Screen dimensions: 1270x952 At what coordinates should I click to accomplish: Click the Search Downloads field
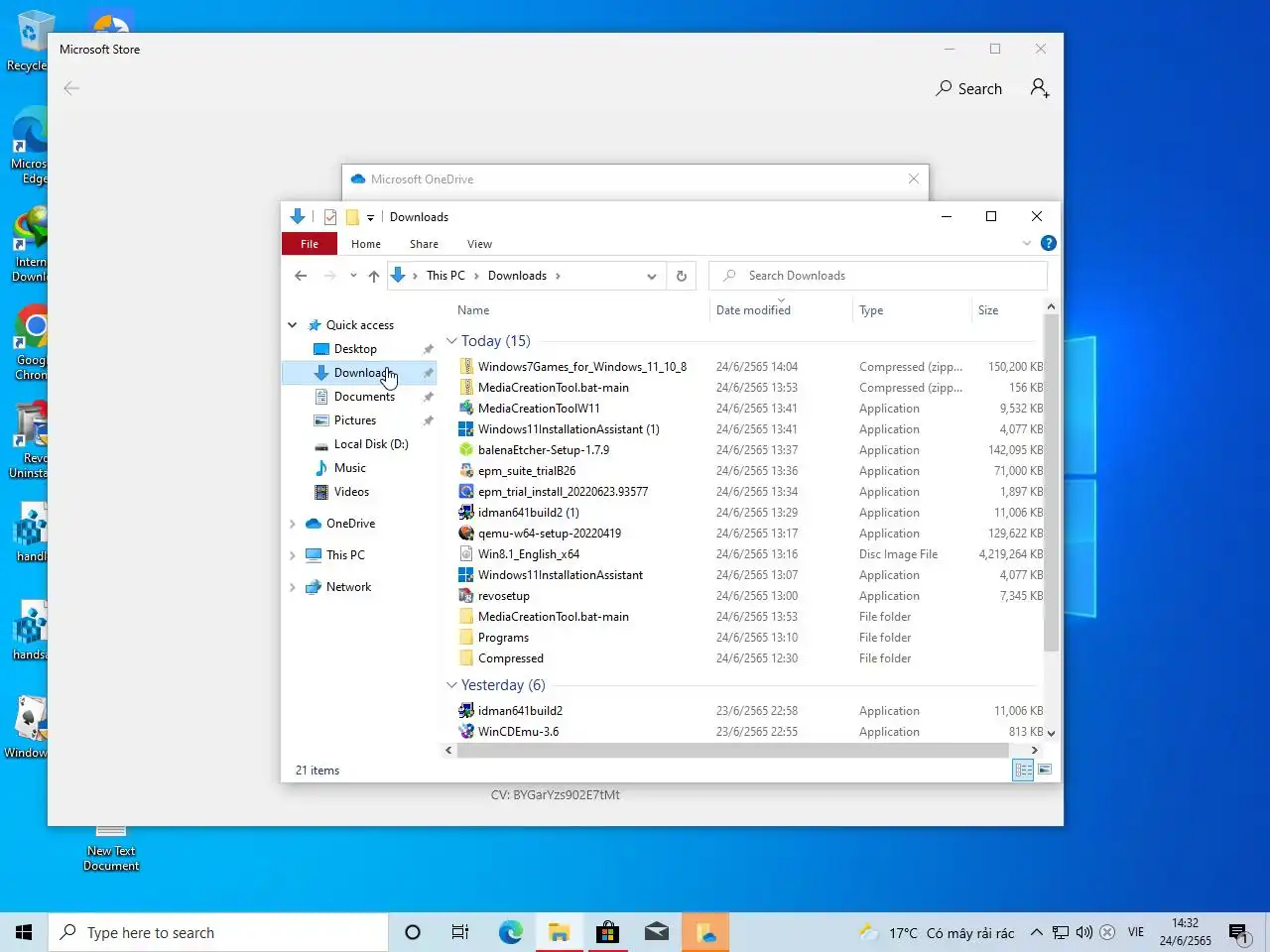(878, 276)
